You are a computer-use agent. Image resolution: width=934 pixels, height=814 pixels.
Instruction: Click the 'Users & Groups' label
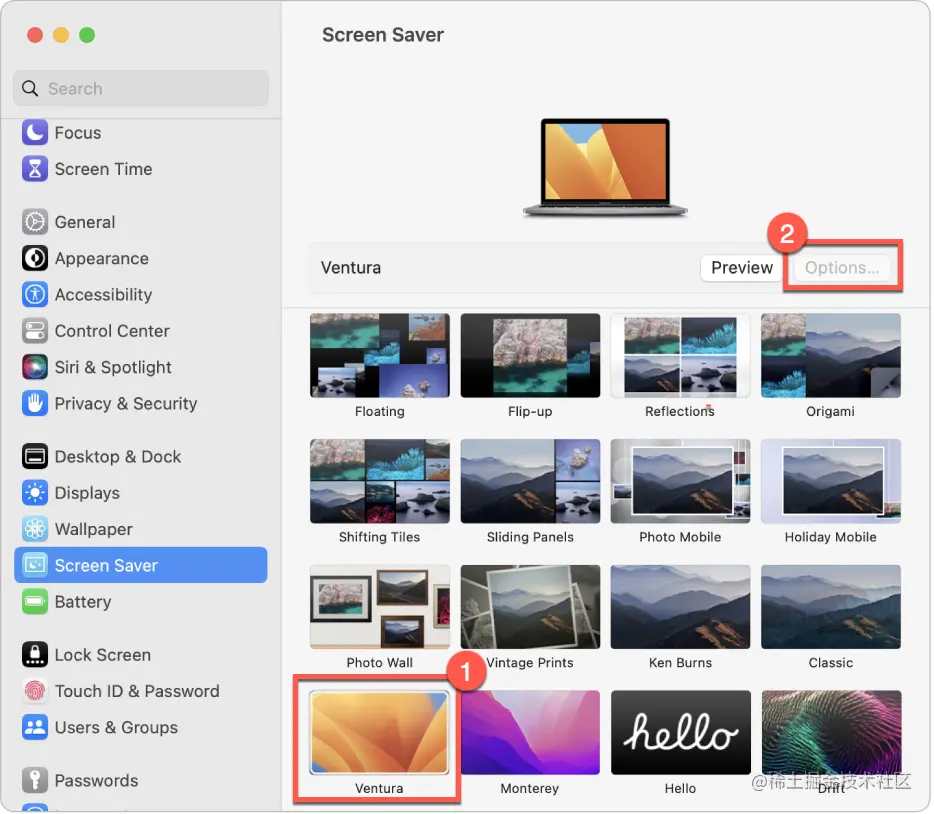coord(116,727)
